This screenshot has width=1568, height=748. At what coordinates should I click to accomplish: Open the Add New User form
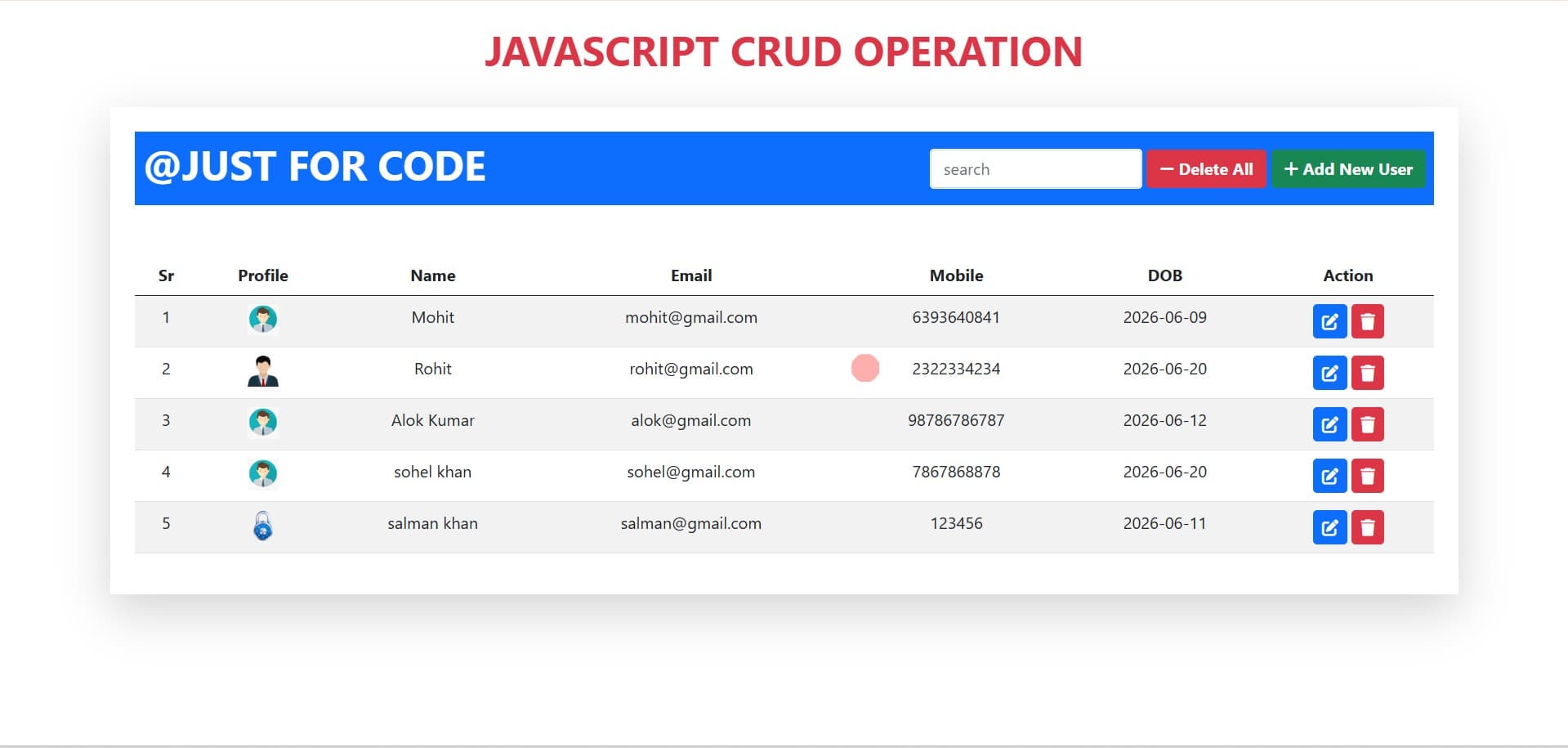pyautogui.click(x=1348, y=169)
